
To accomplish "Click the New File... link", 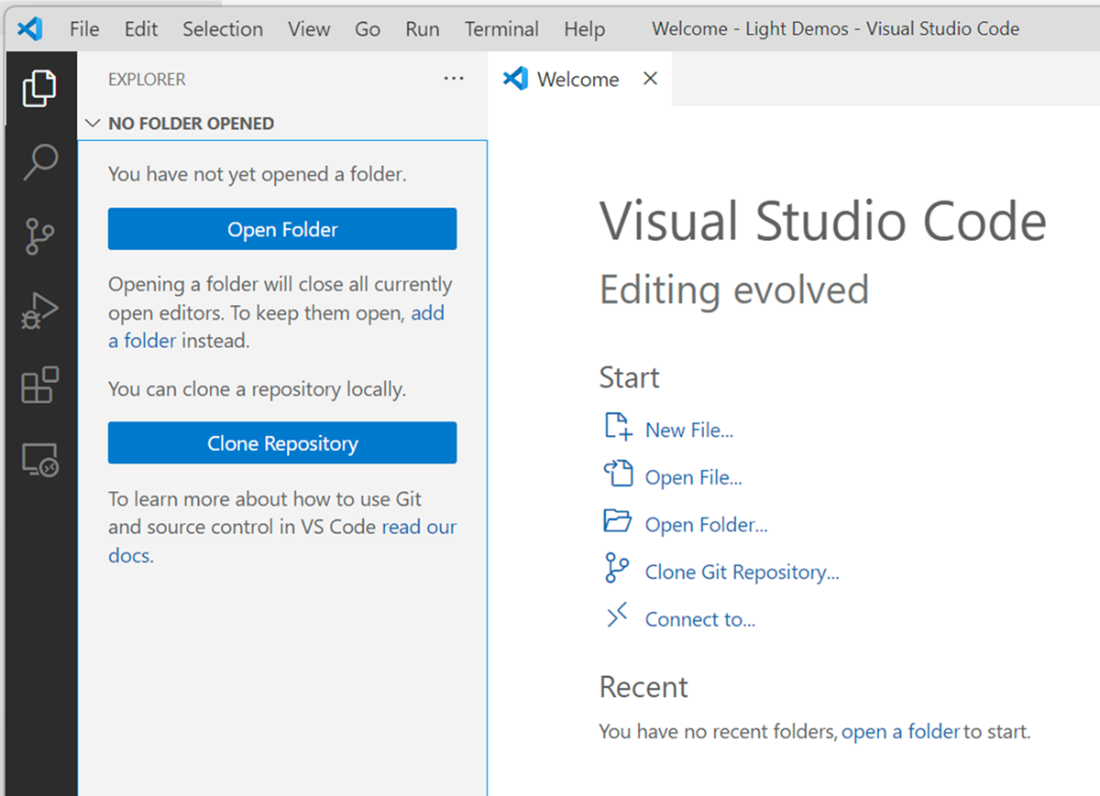I will click(690, 430).
